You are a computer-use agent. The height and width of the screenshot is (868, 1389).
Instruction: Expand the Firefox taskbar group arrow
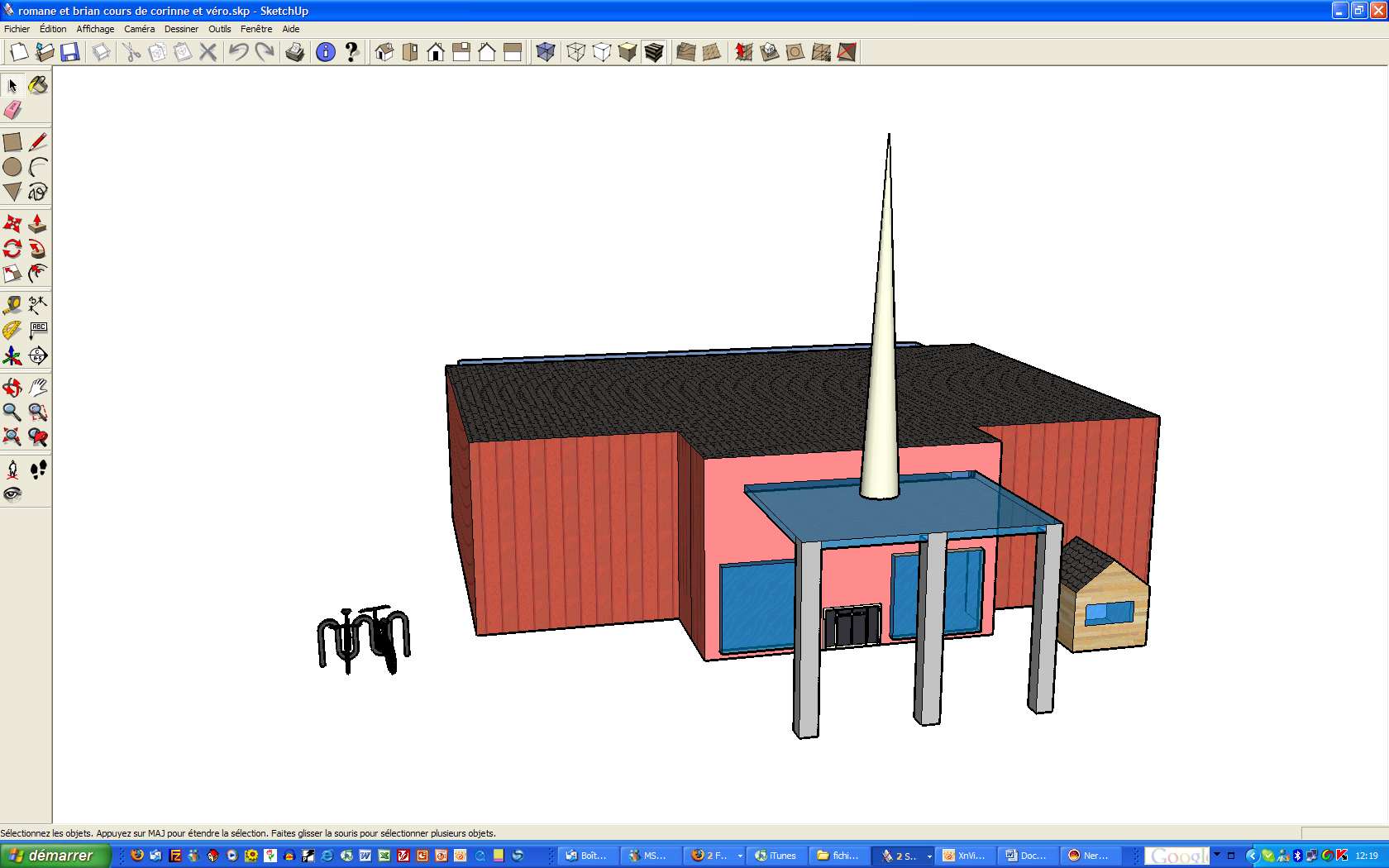tap(740, 856)
